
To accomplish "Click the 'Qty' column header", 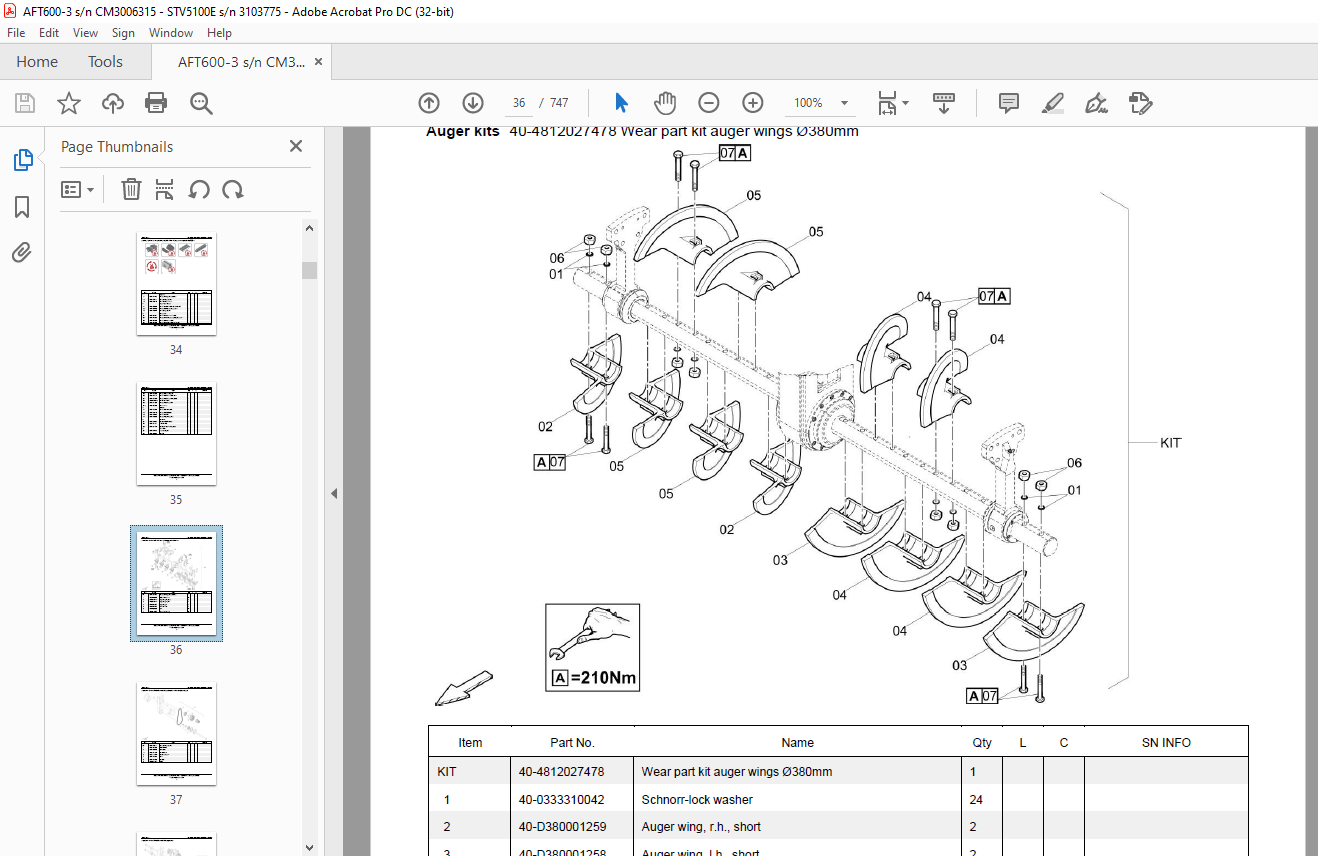I will tap(982, 743).
